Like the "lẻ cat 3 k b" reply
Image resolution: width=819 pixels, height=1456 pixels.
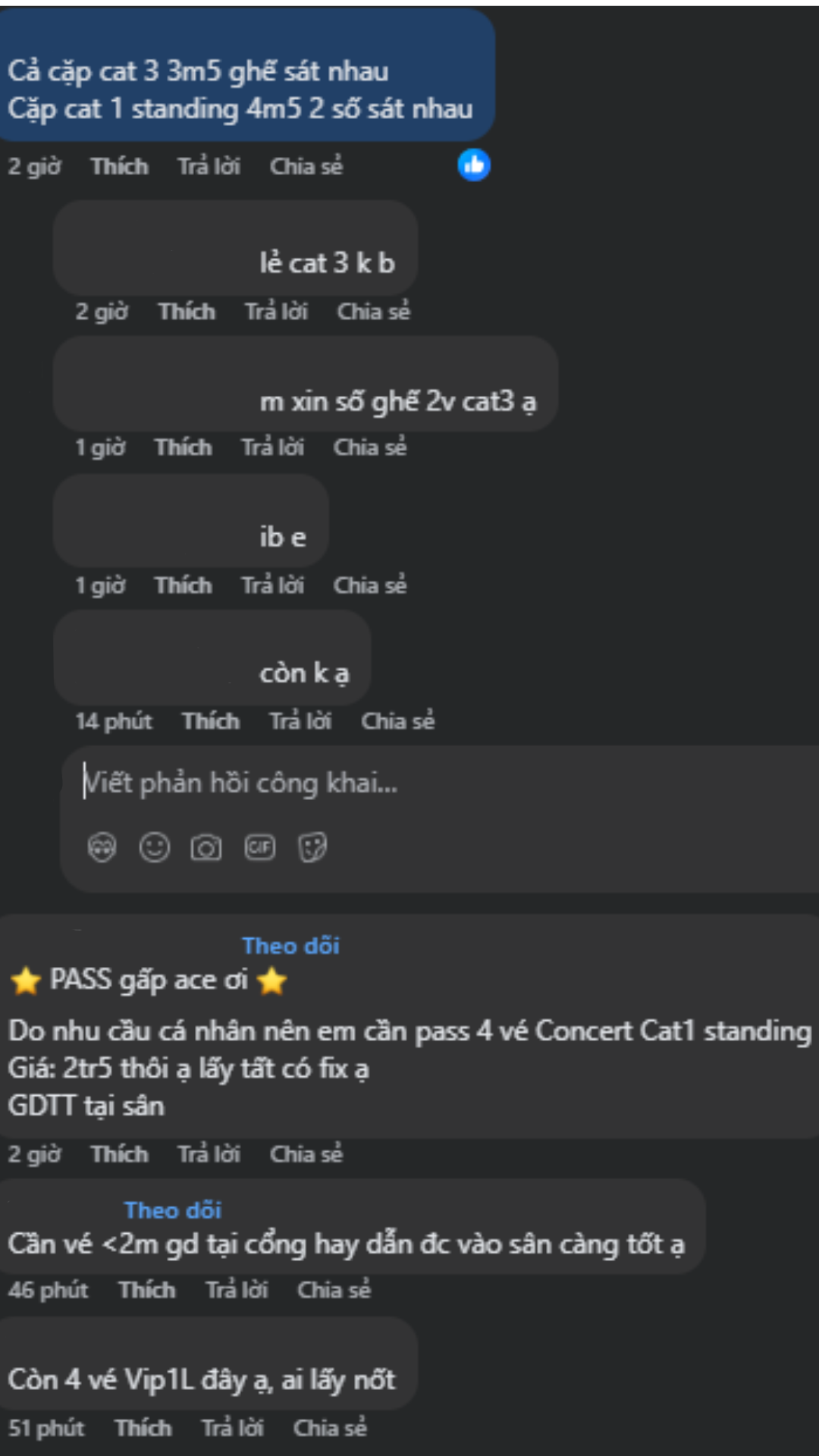pos(187,312)
